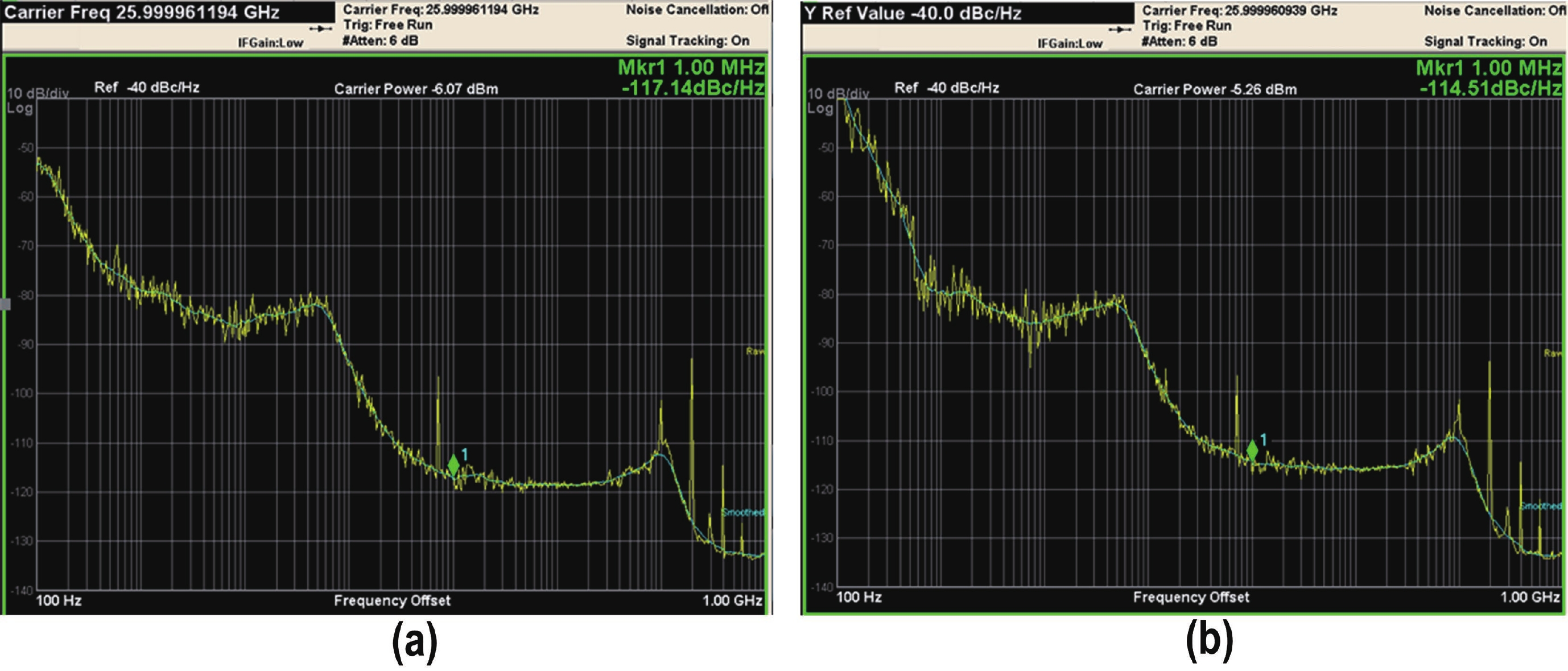Toggle Signal Tracking: On in the right panel
Screen dimensions: 1568x671
(1485, 42)
